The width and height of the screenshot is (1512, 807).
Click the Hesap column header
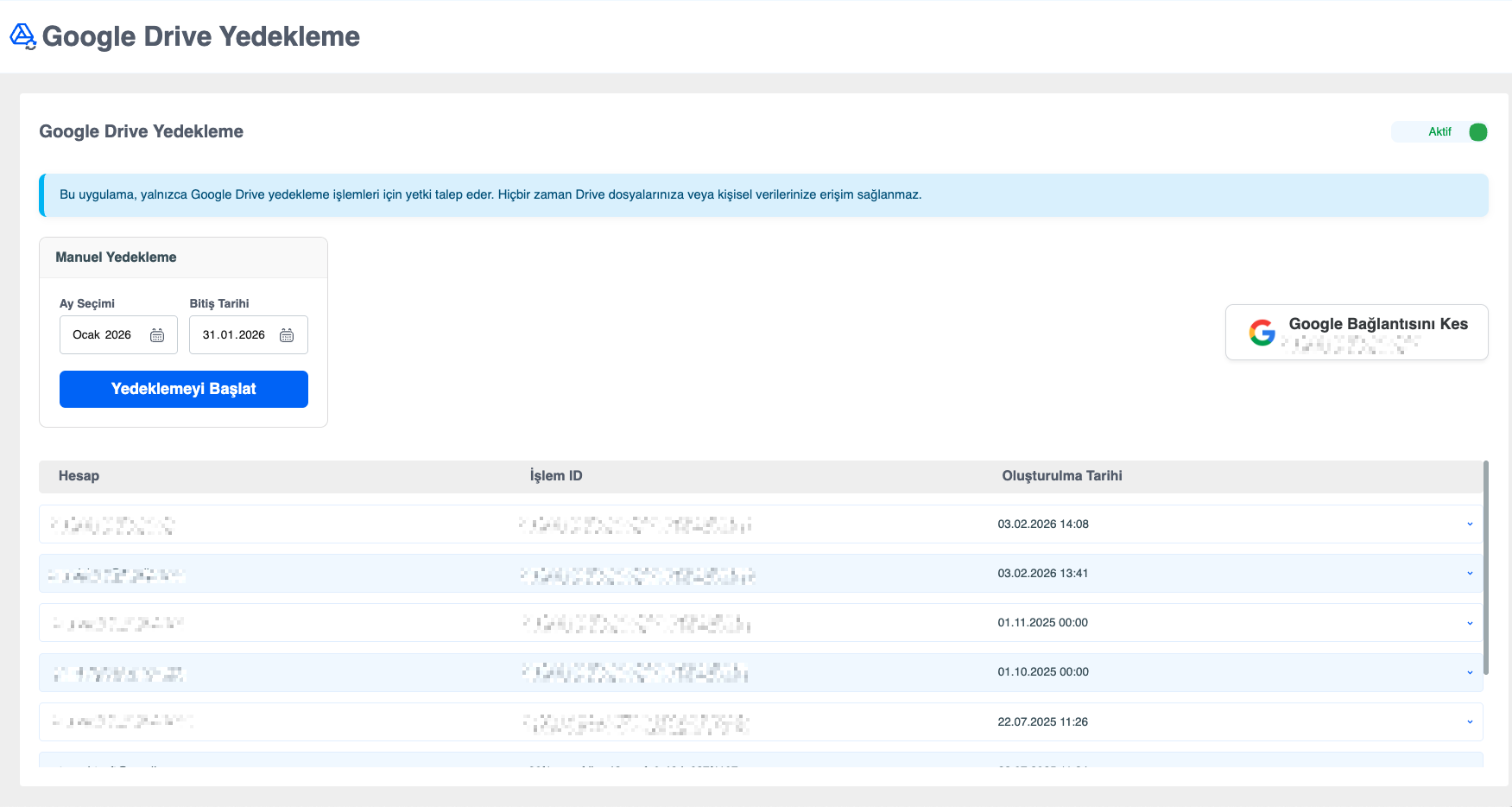(x=79, y=476)
